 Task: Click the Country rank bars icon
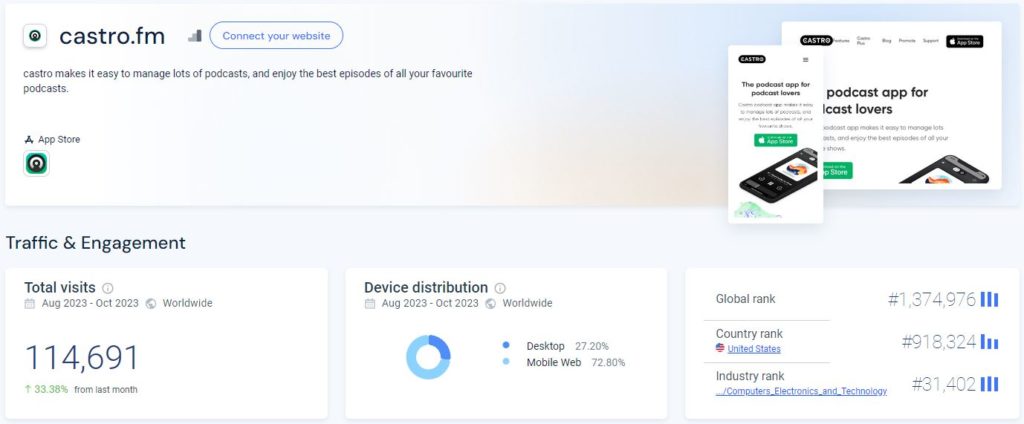coord(989,342)
